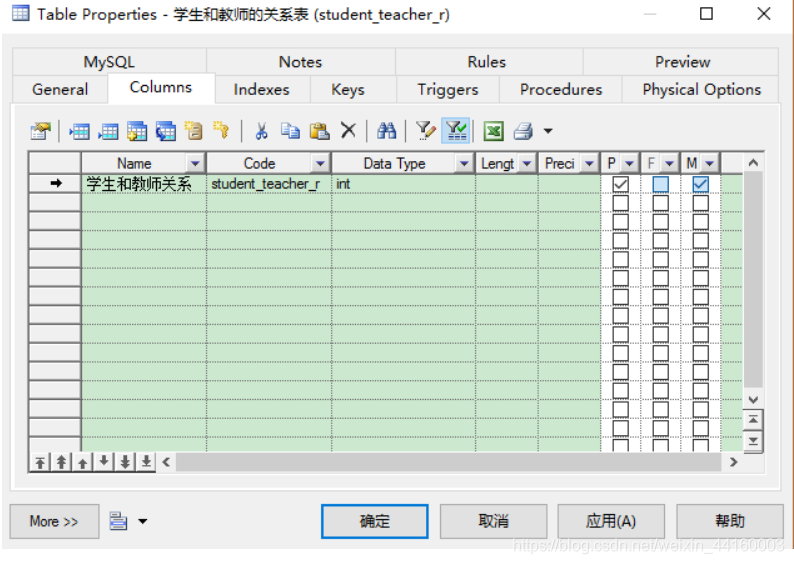Cut selection with scissors icon
The height and width of the screenshot is (564, 794).
pos(261,131)
